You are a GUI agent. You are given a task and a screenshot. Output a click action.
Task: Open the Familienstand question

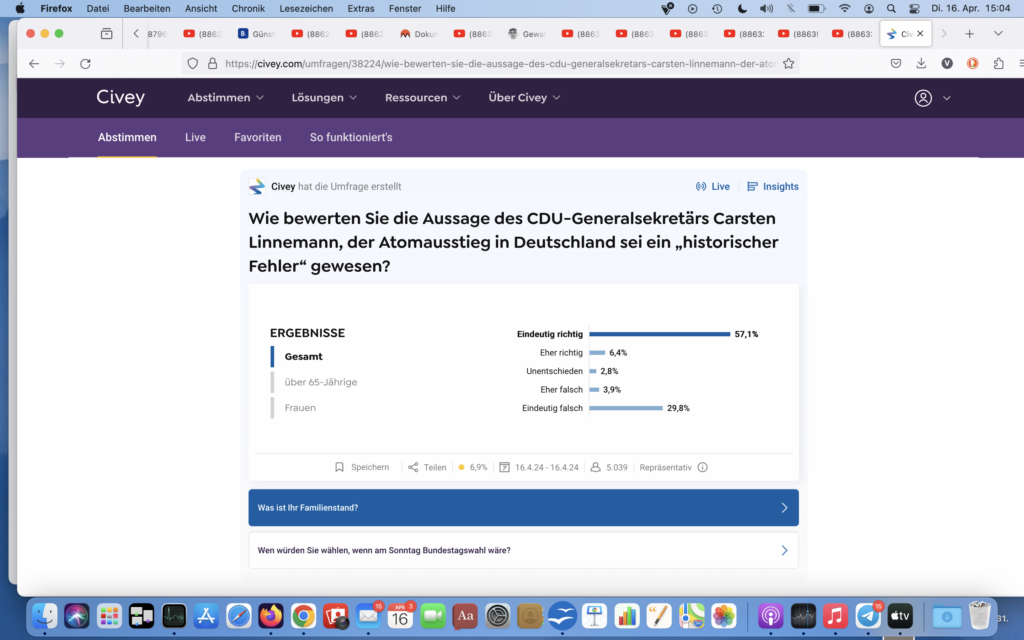(523, 508)
